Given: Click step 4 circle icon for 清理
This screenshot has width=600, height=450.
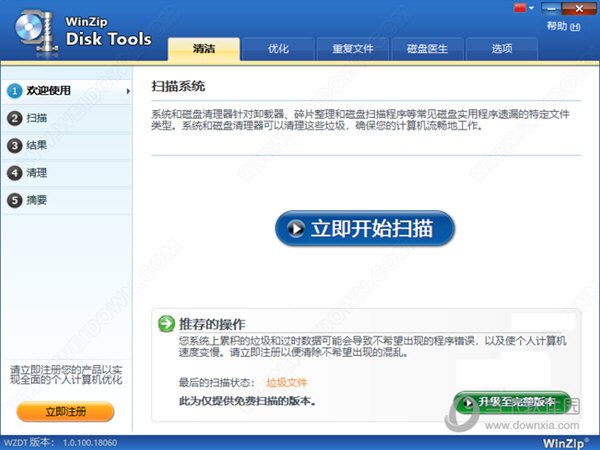Looking at the screenshot, I should [15, 173].
